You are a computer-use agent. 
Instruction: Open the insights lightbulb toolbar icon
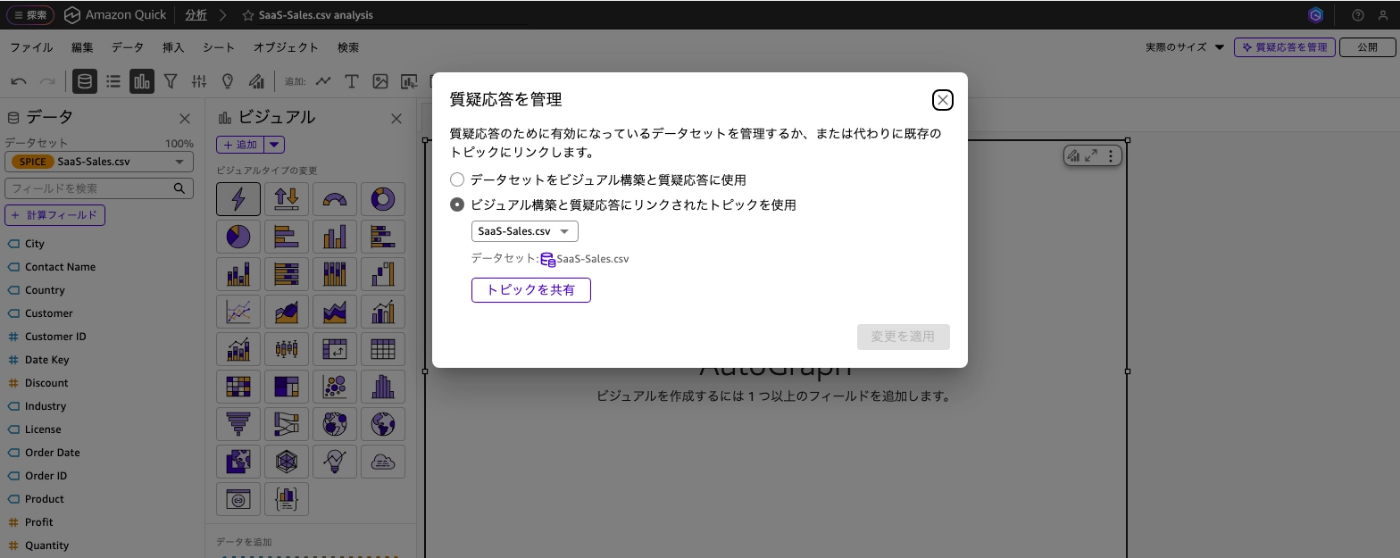coord(227,82)
